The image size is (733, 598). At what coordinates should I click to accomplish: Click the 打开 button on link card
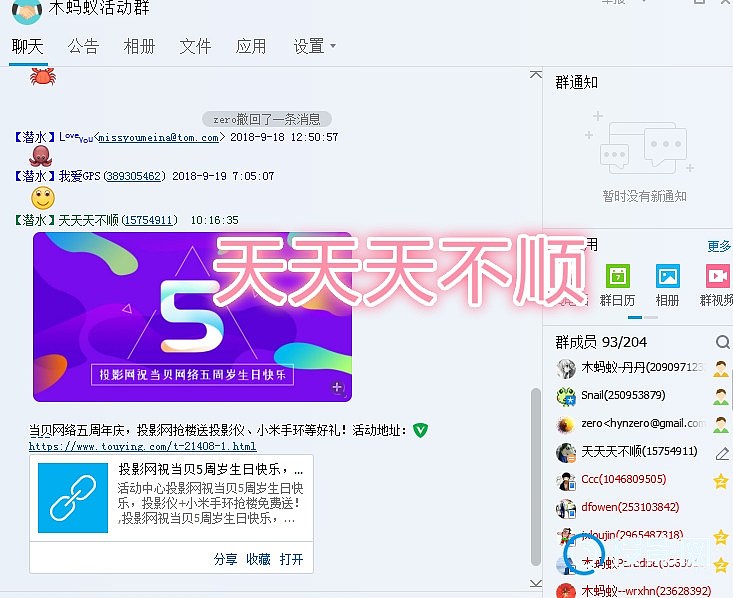[x=291, y=559]
